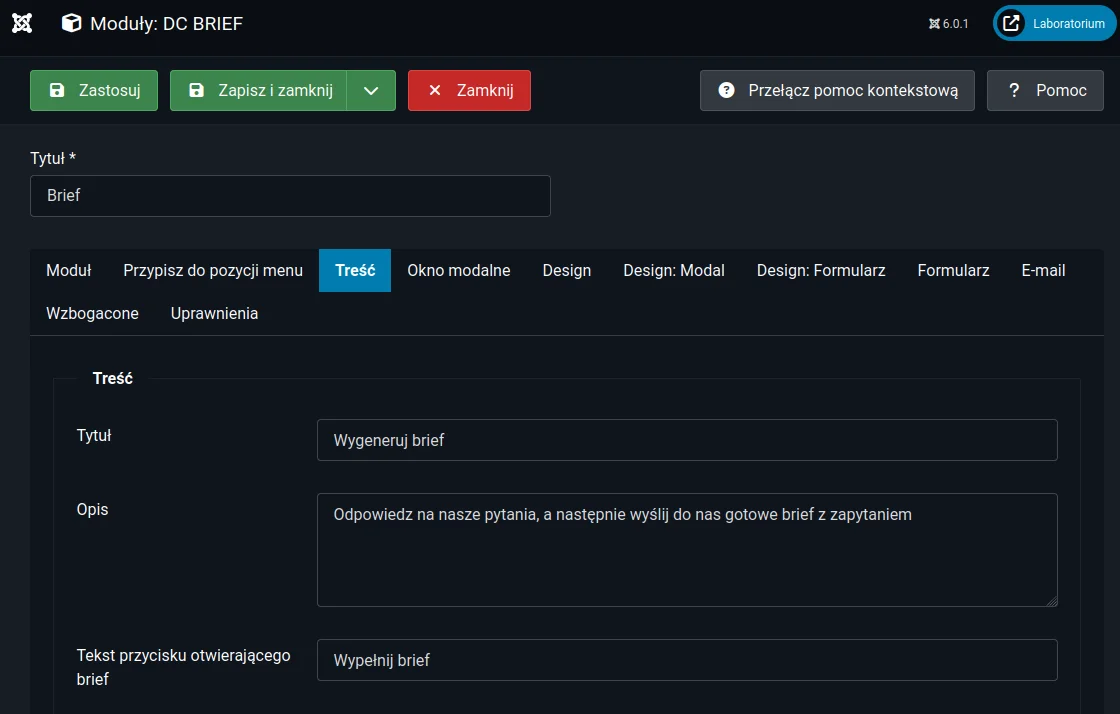Click Zastosuj save button
Screen dimensions: 1120x714
pos(94,90)
